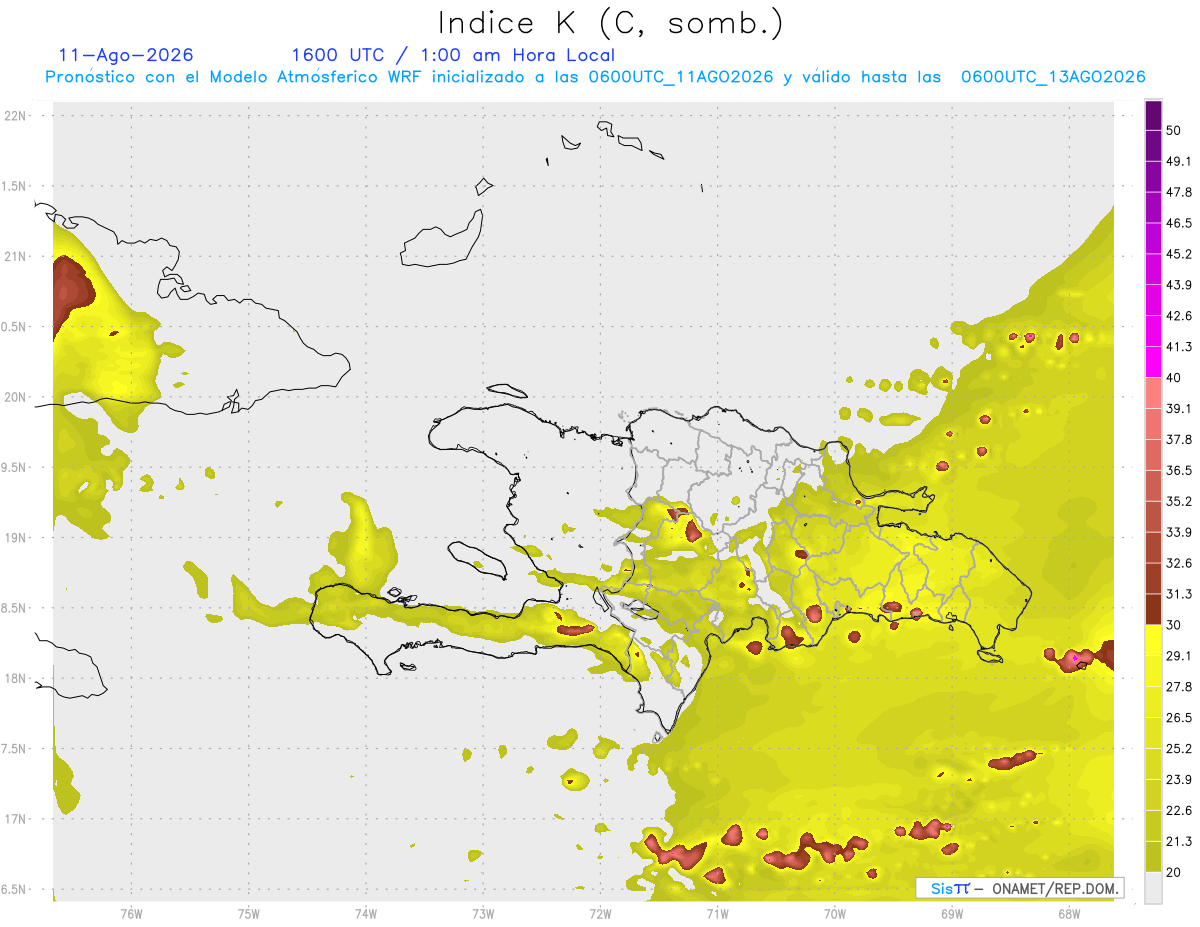Select the date text '11-Ago-2026'

[126, 55]
